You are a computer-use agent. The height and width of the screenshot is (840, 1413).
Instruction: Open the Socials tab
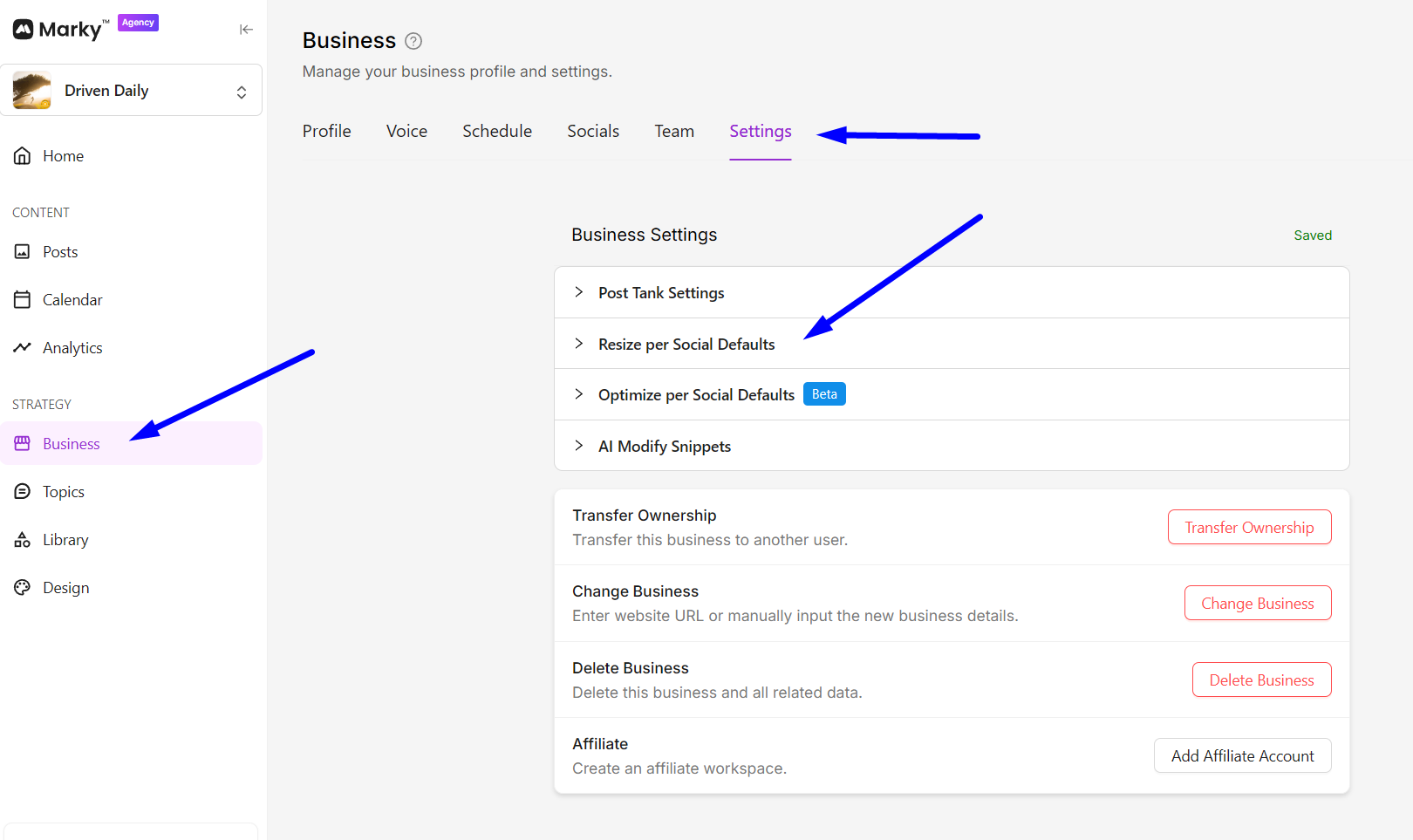[x=593, y=132]
